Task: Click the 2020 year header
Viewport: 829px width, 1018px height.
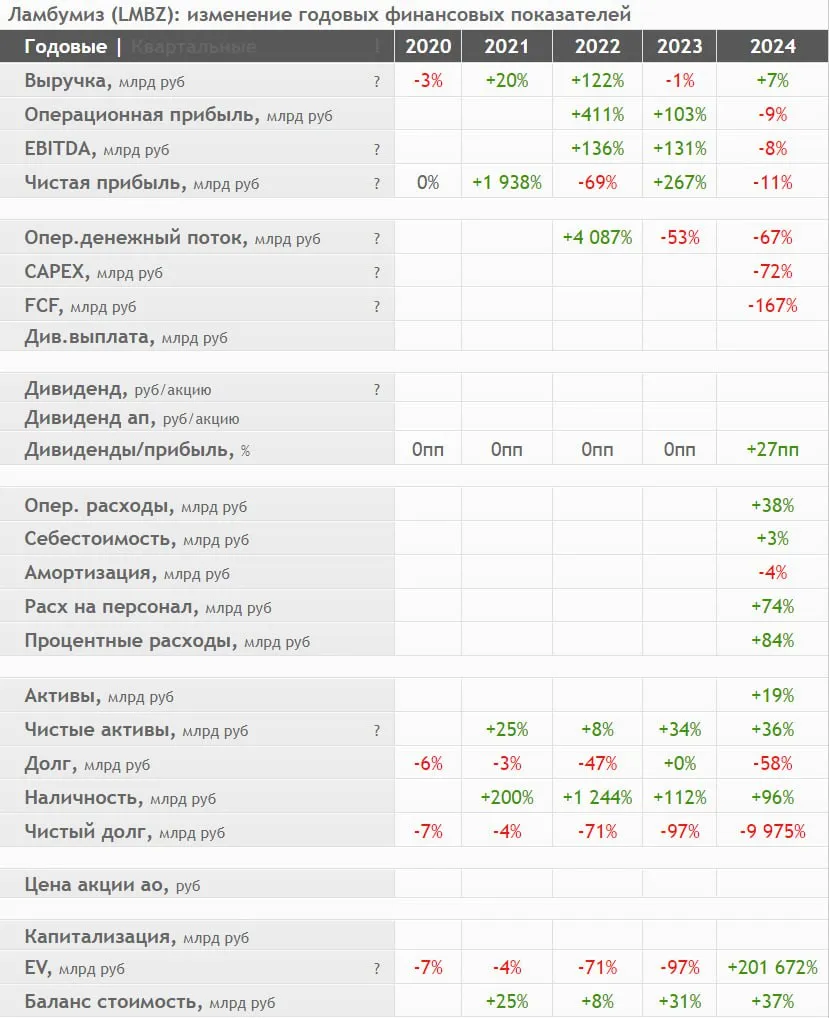Action: click(428, 47)
